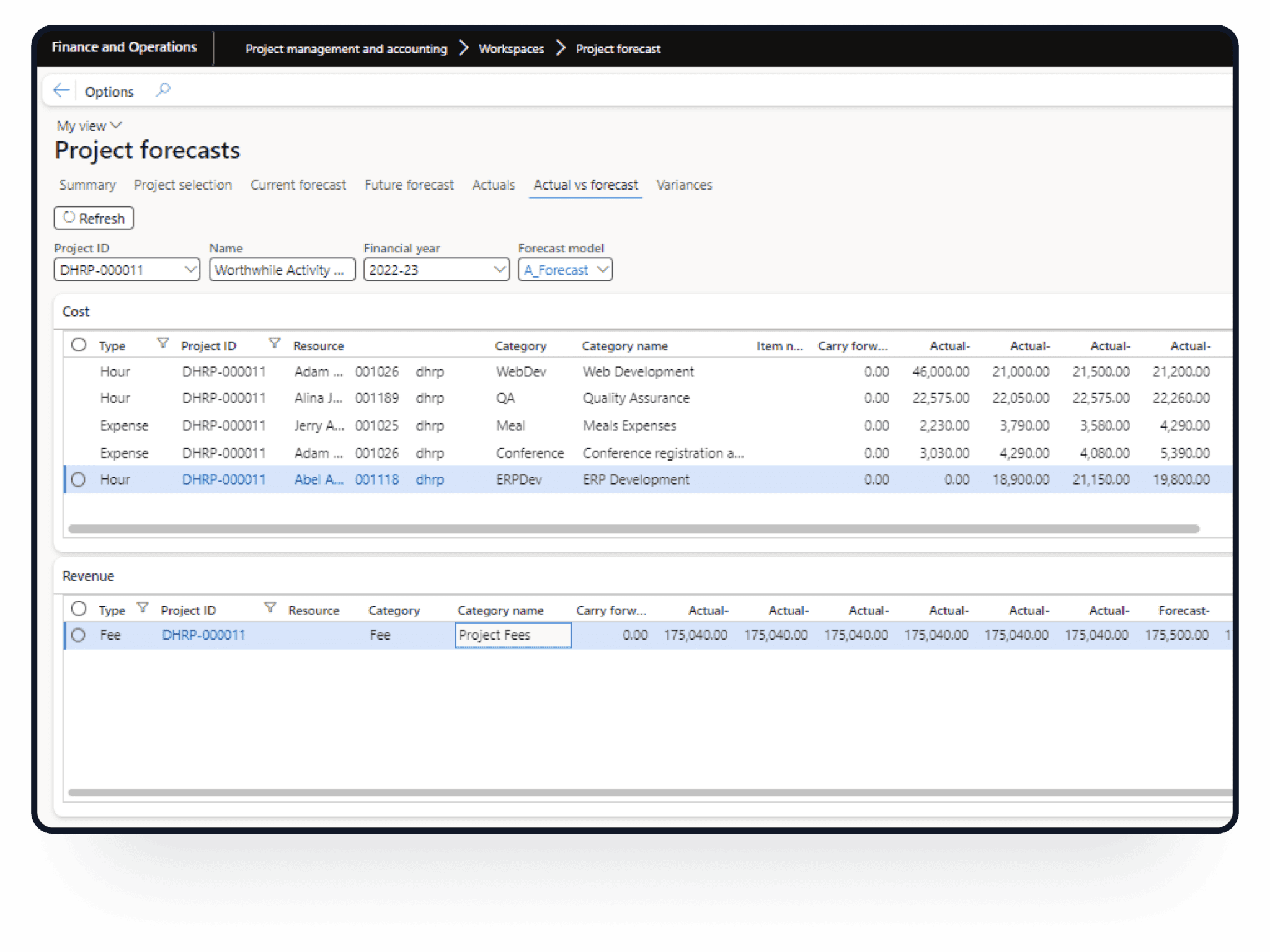Open DHRP-000011 link in Revenue Fee row
The width and height of the screenshot is (1270, 952).
coord(204,635)
